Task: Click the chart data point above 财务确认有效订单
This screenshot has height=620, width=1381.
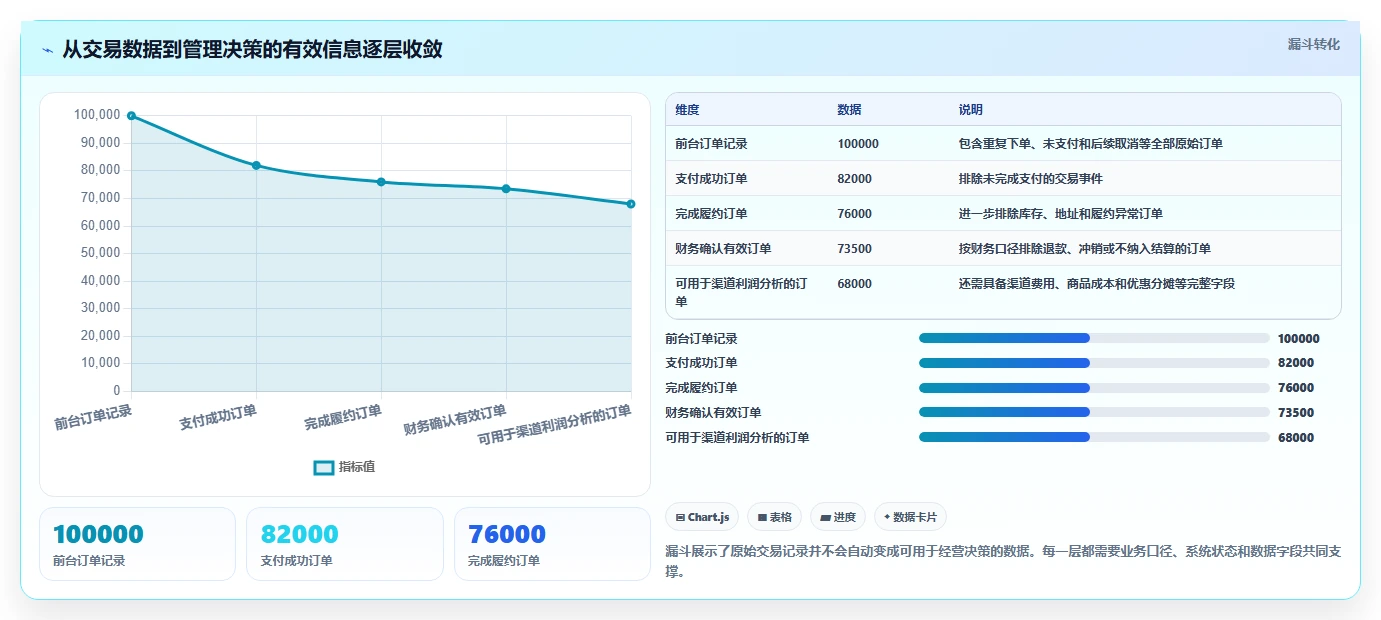Action: 506,189
